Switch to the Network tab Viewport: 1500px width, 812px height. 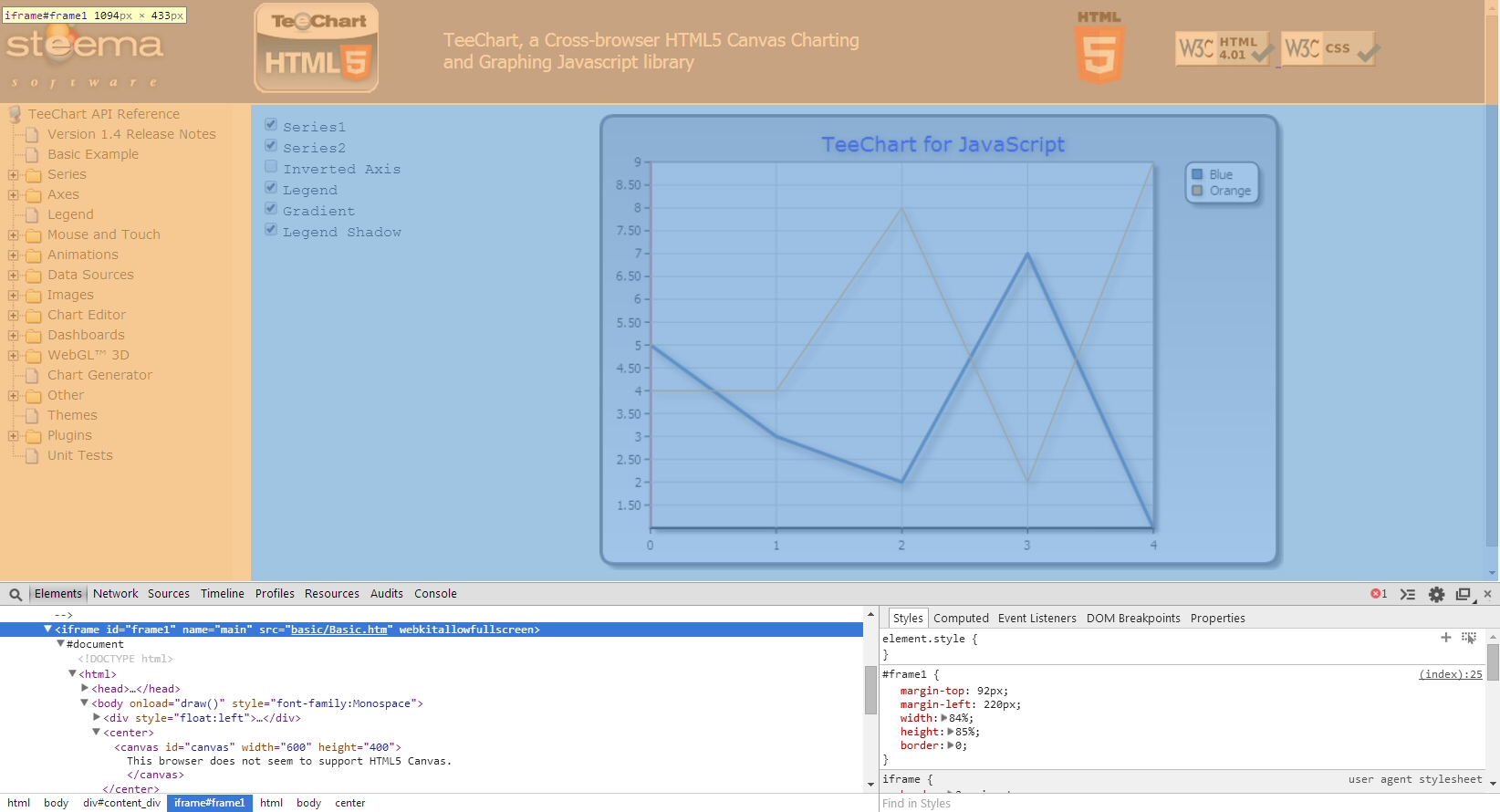116,594
